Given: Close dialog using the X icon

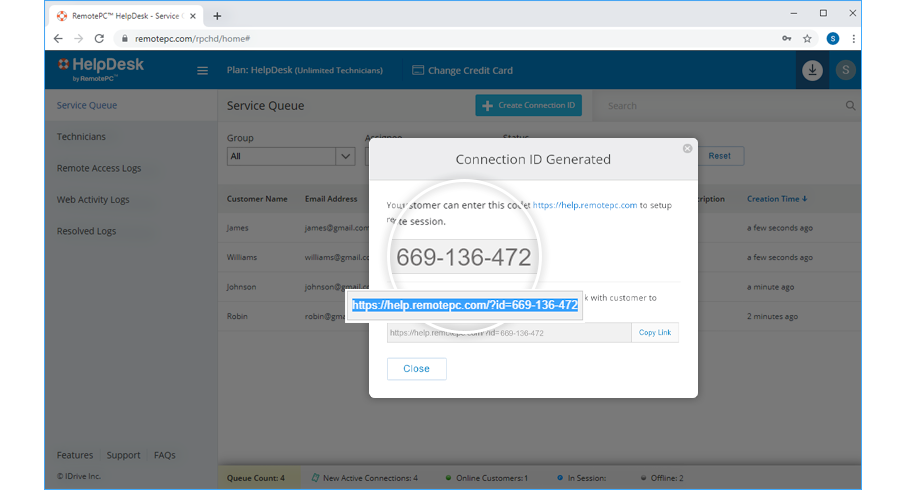Looking at the screenshot, I should (x=687, y=149).
